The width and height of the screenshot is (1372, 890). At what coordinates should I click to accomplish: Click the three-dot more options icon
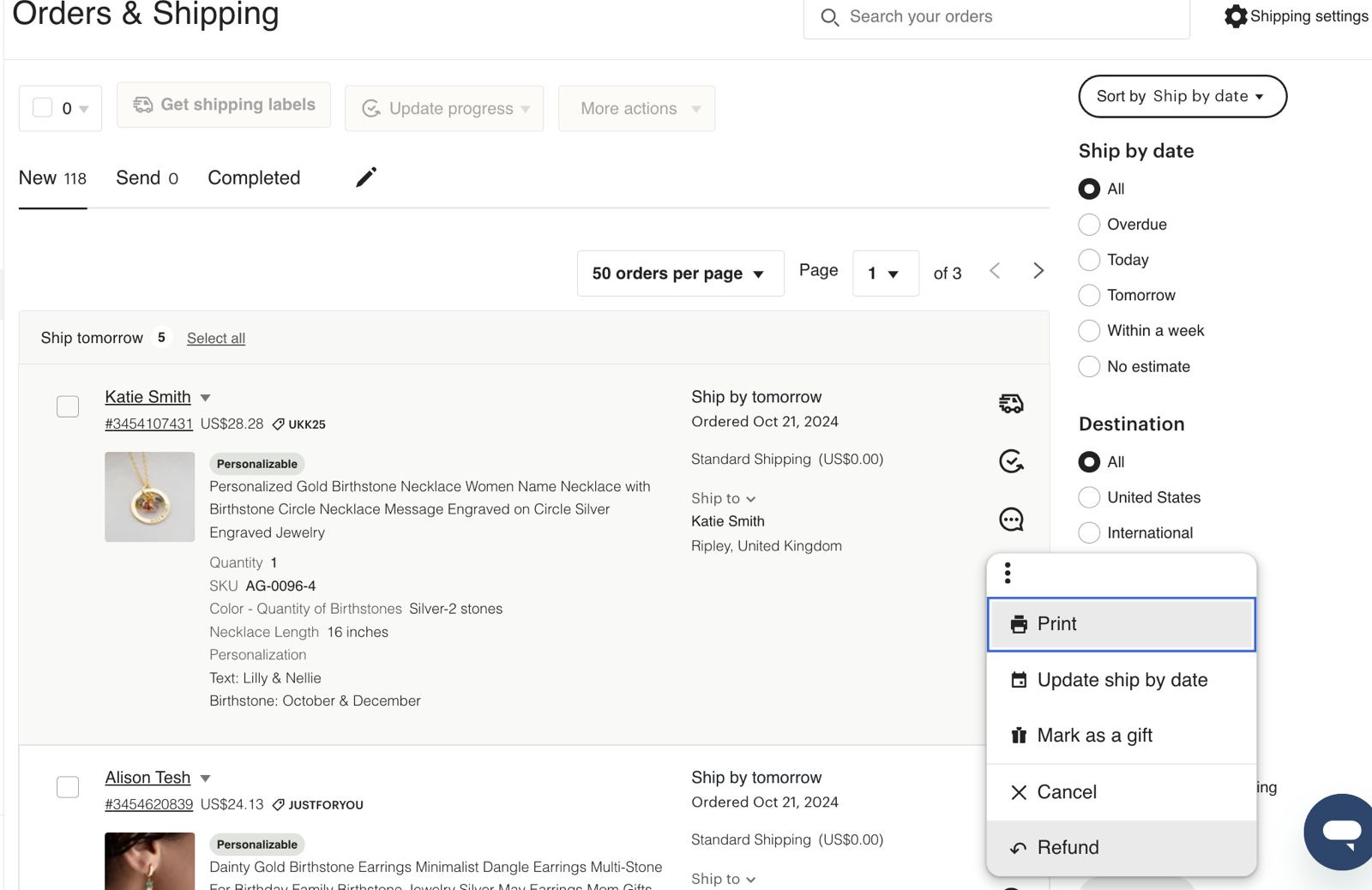pos(1008,573)
